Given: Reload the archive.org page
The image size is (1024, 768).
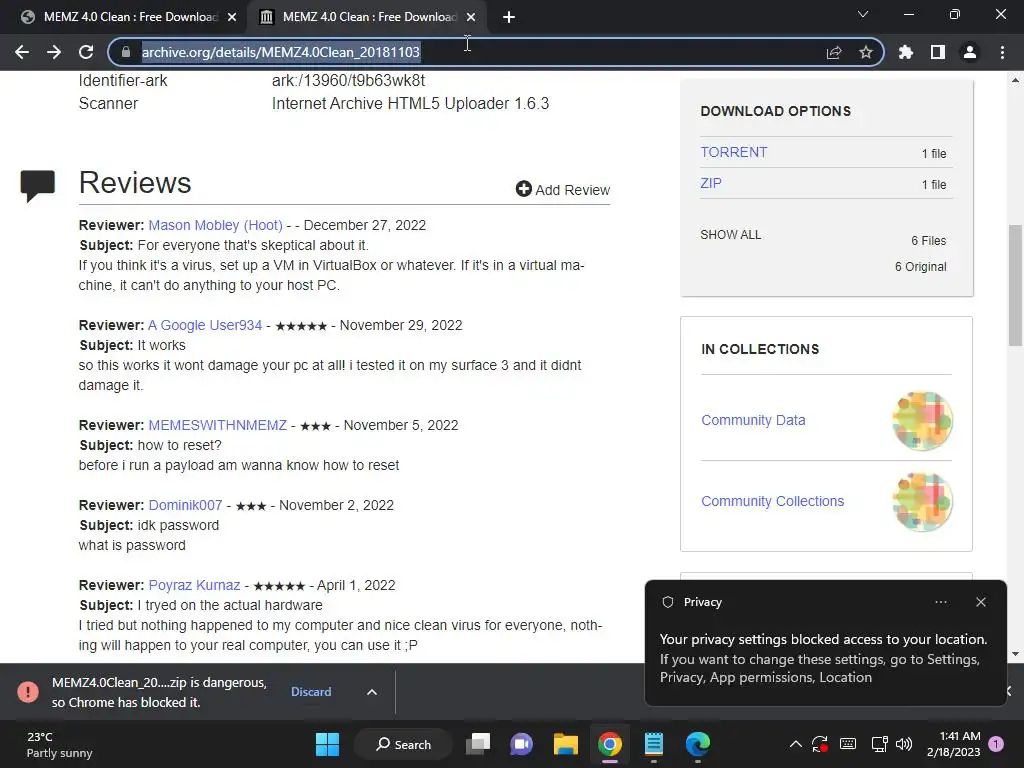Looking at the screenshot, I should coord(86,52).
